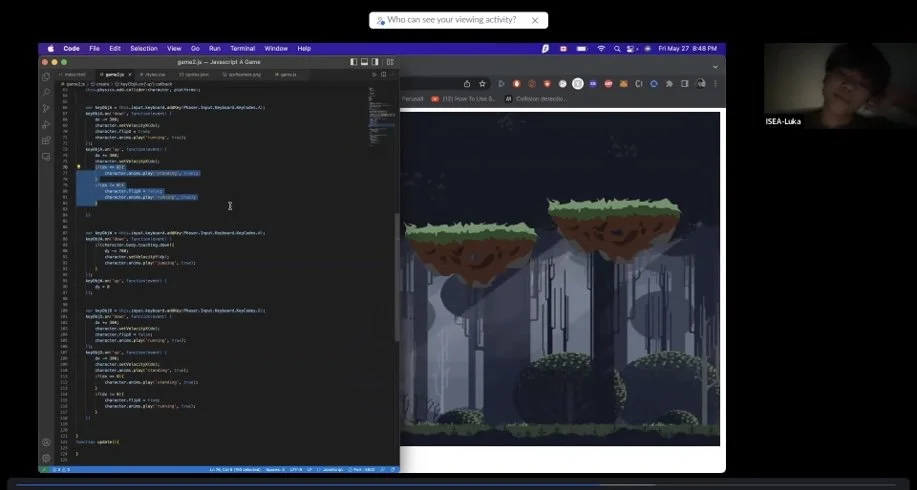The width and height of the screenshot is (917, 490).
Task: Open the View menu
Action: (x=174, y=49)
